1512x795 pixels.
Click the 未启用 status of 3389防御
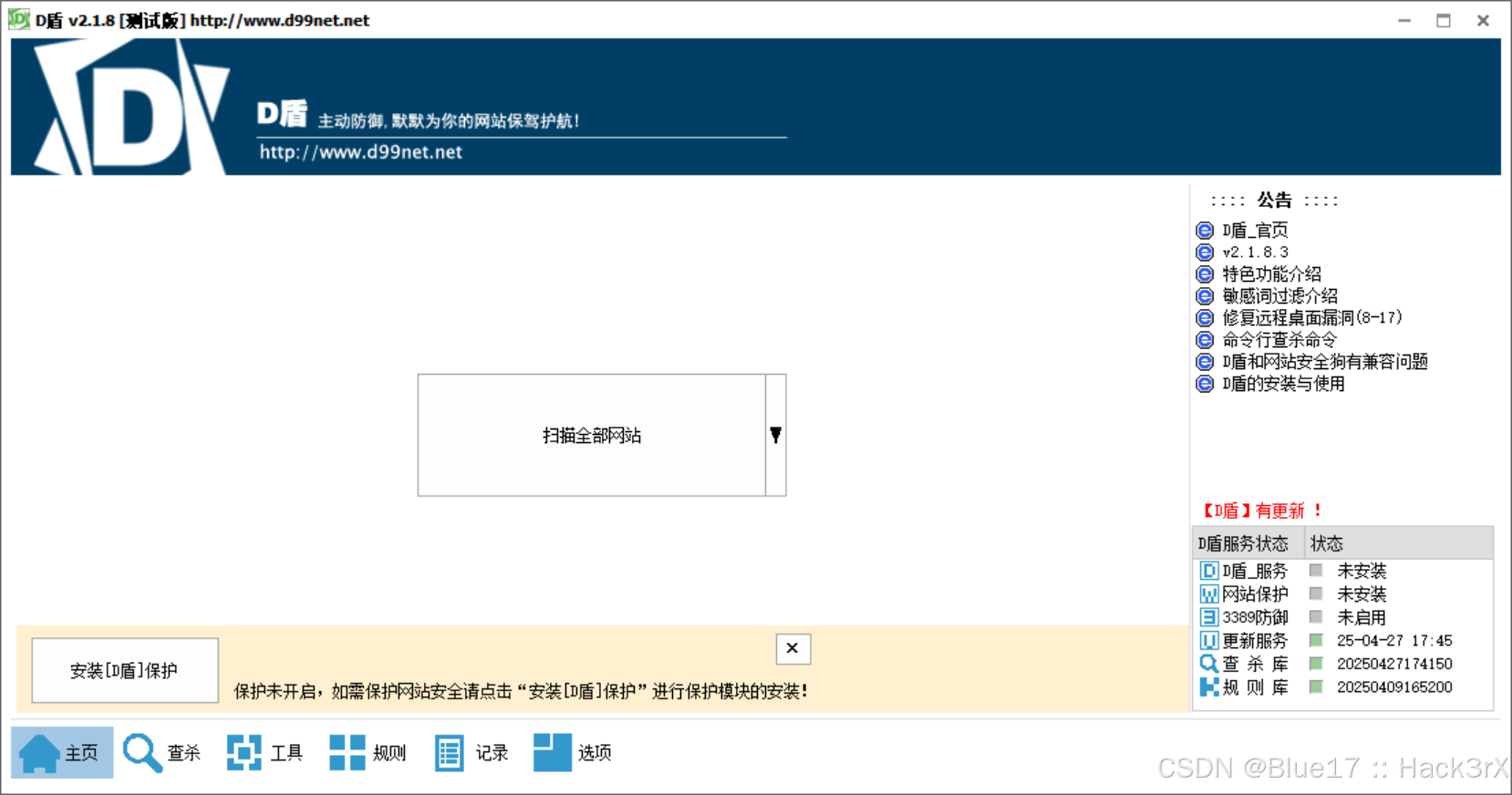[1362, 617]
